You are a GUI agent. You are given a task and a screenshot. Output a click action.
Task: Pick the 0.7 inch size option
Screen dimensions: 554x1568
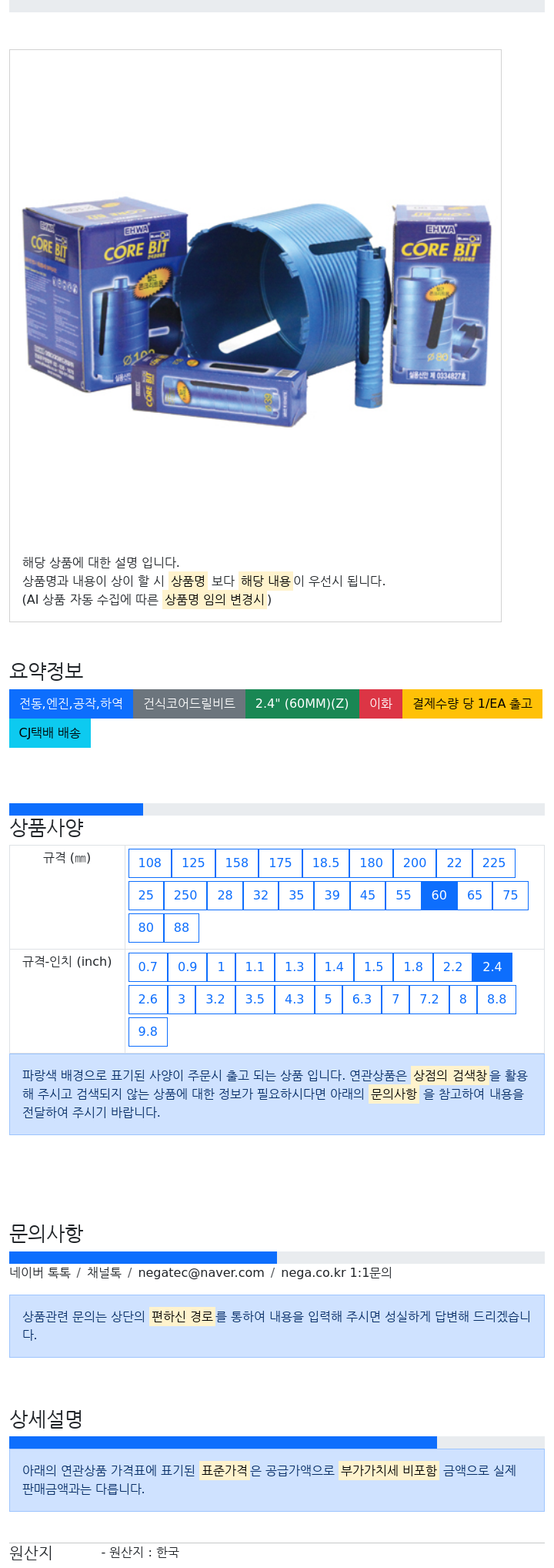(x=148, y=967)
